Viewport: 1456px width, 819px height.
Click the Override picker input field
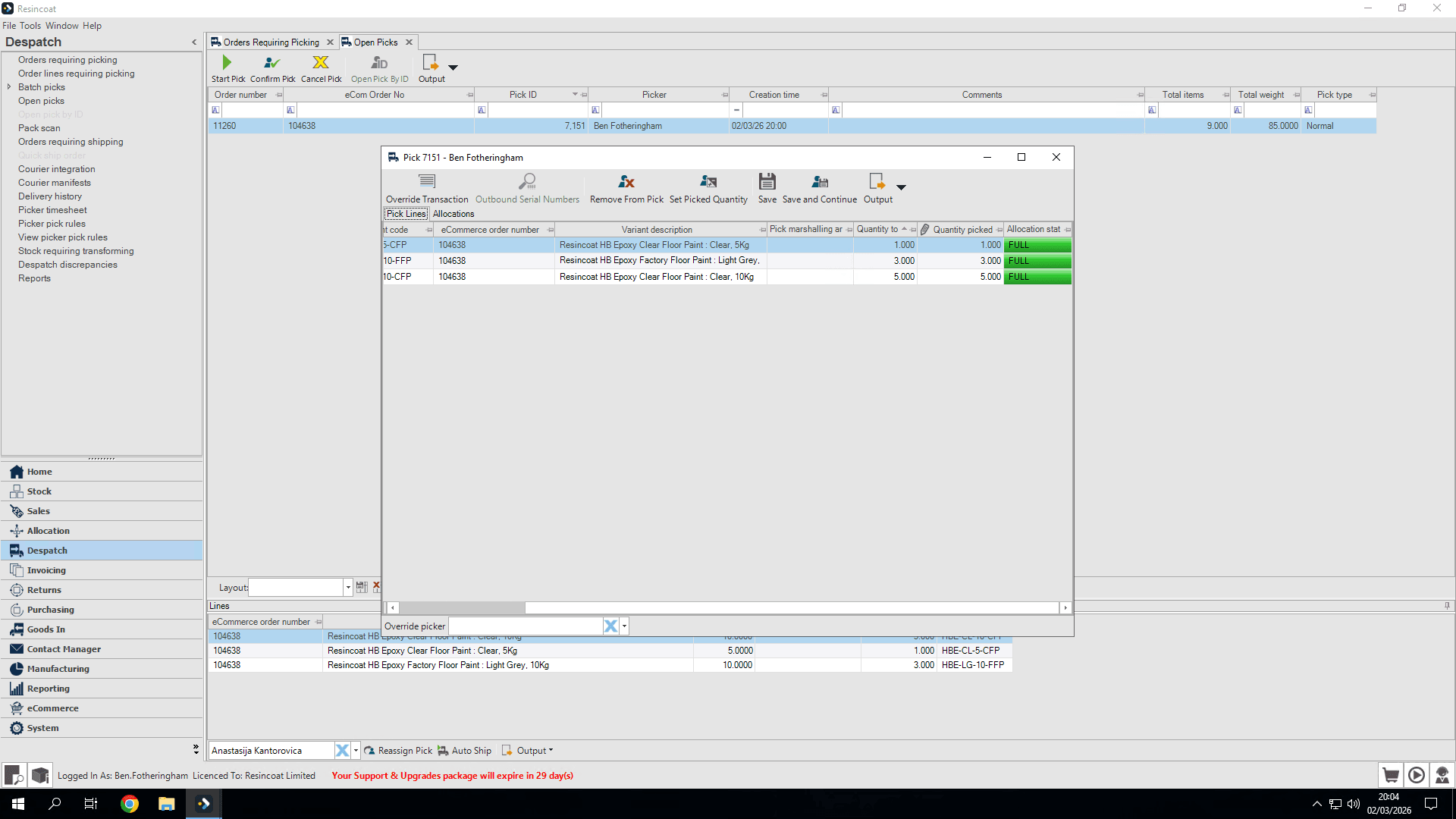pos(526,626)
